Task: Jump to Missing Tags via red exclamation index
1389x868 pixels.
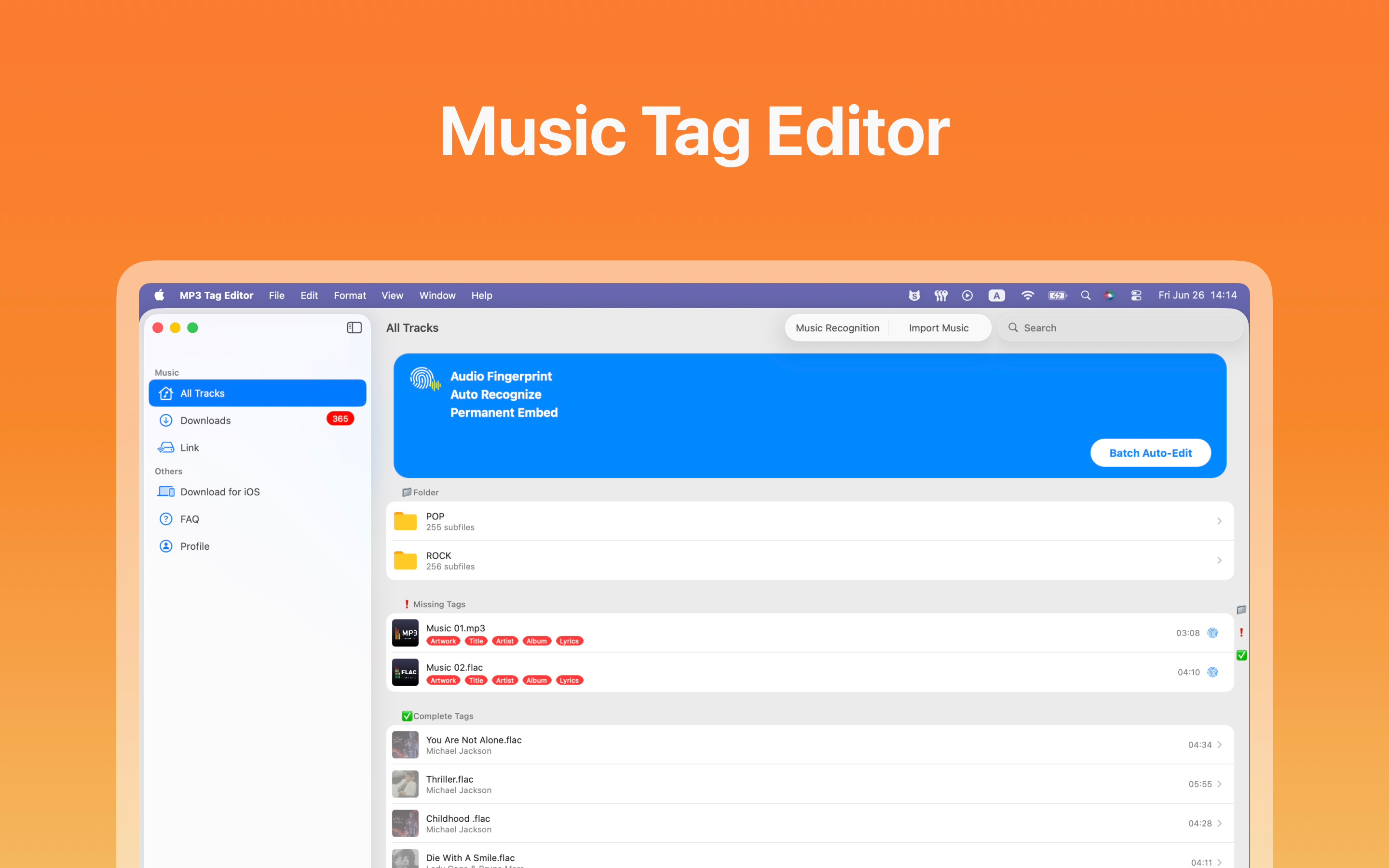Action: point(1241,633)
